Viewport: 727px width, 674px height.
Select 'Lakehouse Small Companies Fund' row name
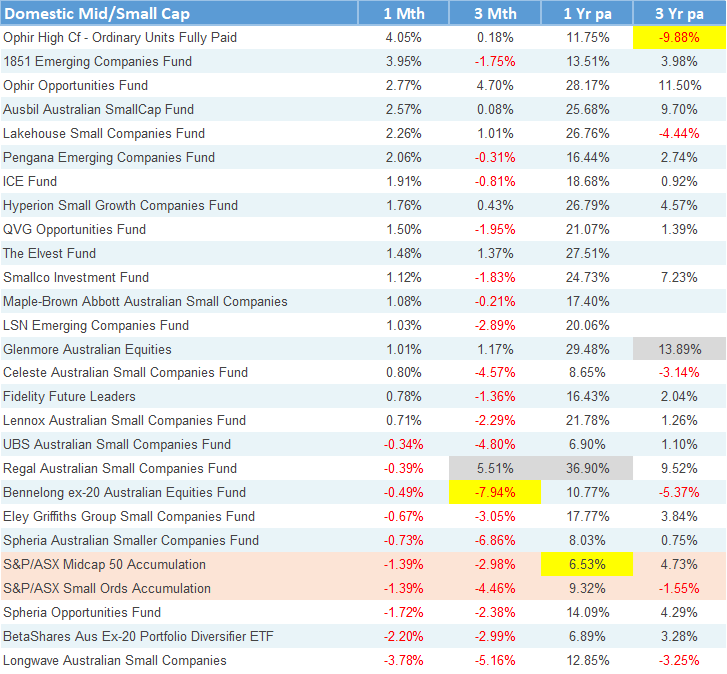104,134
